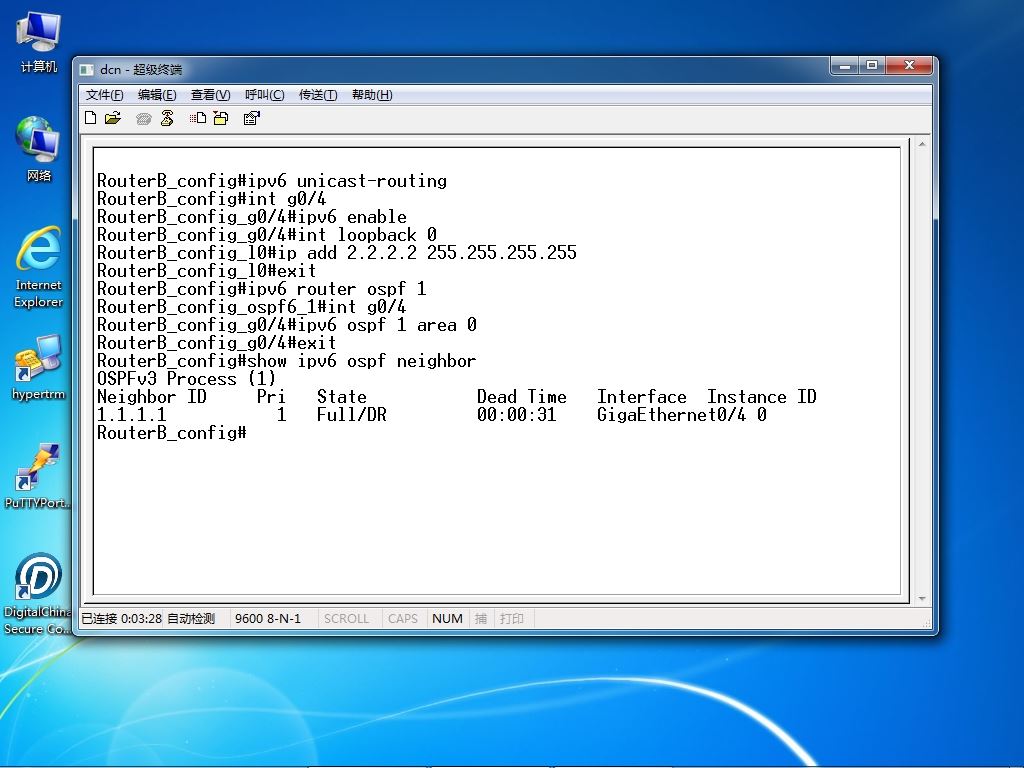1024x768 pixels.
Task: Click the SCROLL status indicator
Action: 346,618
